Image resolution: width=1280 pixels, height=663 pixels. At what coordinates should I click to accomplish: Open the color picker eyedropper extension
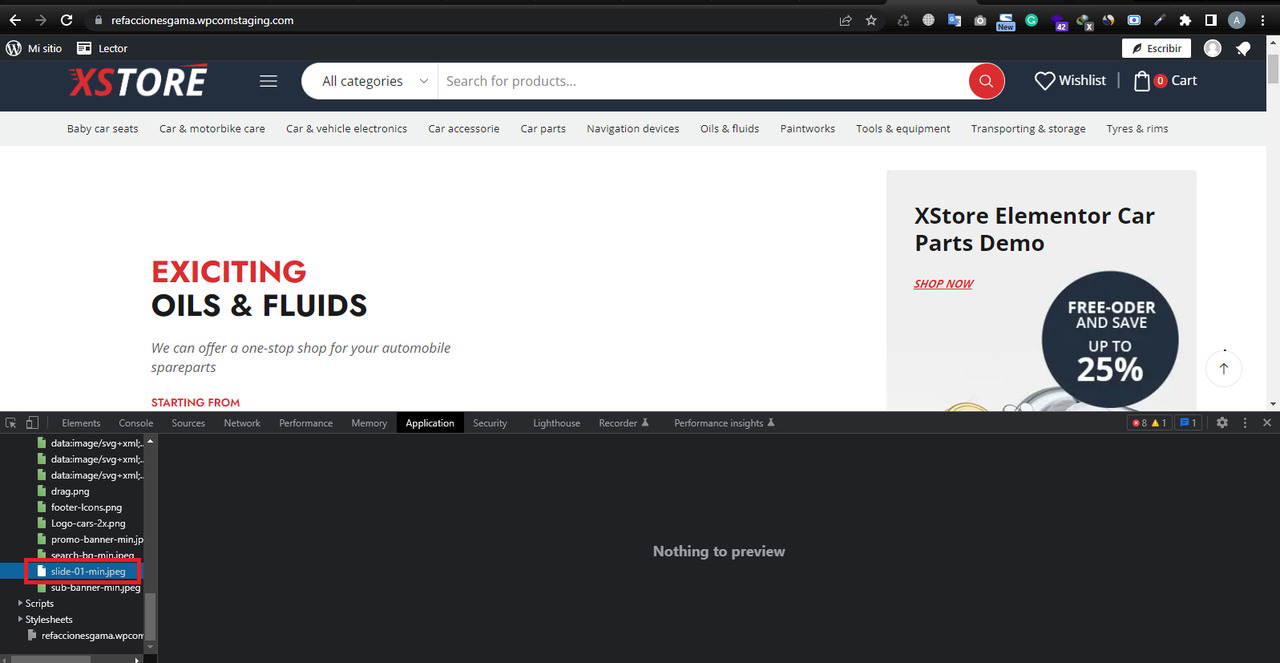(x=1160, y=20)
